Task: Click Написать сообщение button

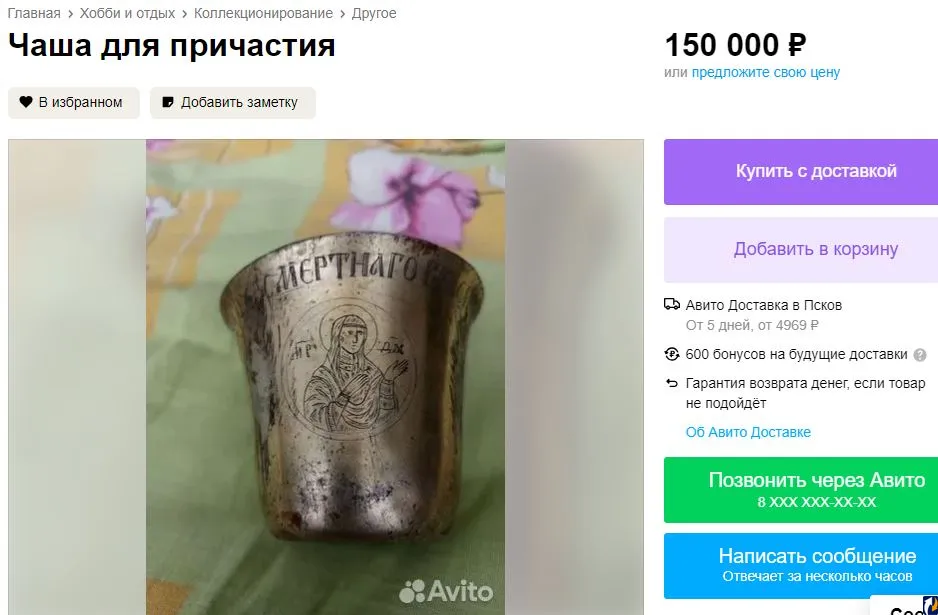Action: tap(801, 565)
